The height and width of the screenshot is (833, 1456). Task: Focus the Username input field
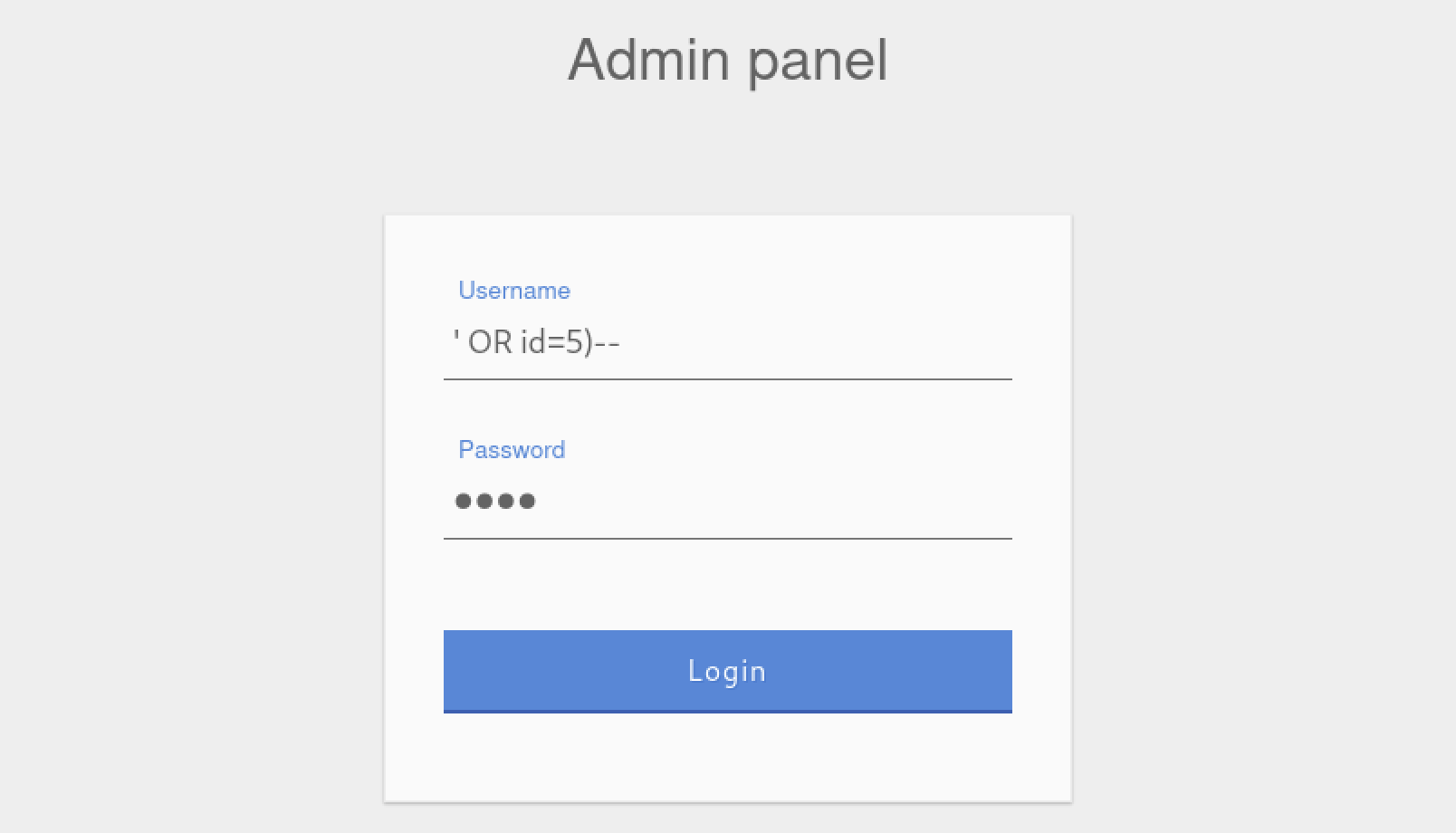point(727,343)
